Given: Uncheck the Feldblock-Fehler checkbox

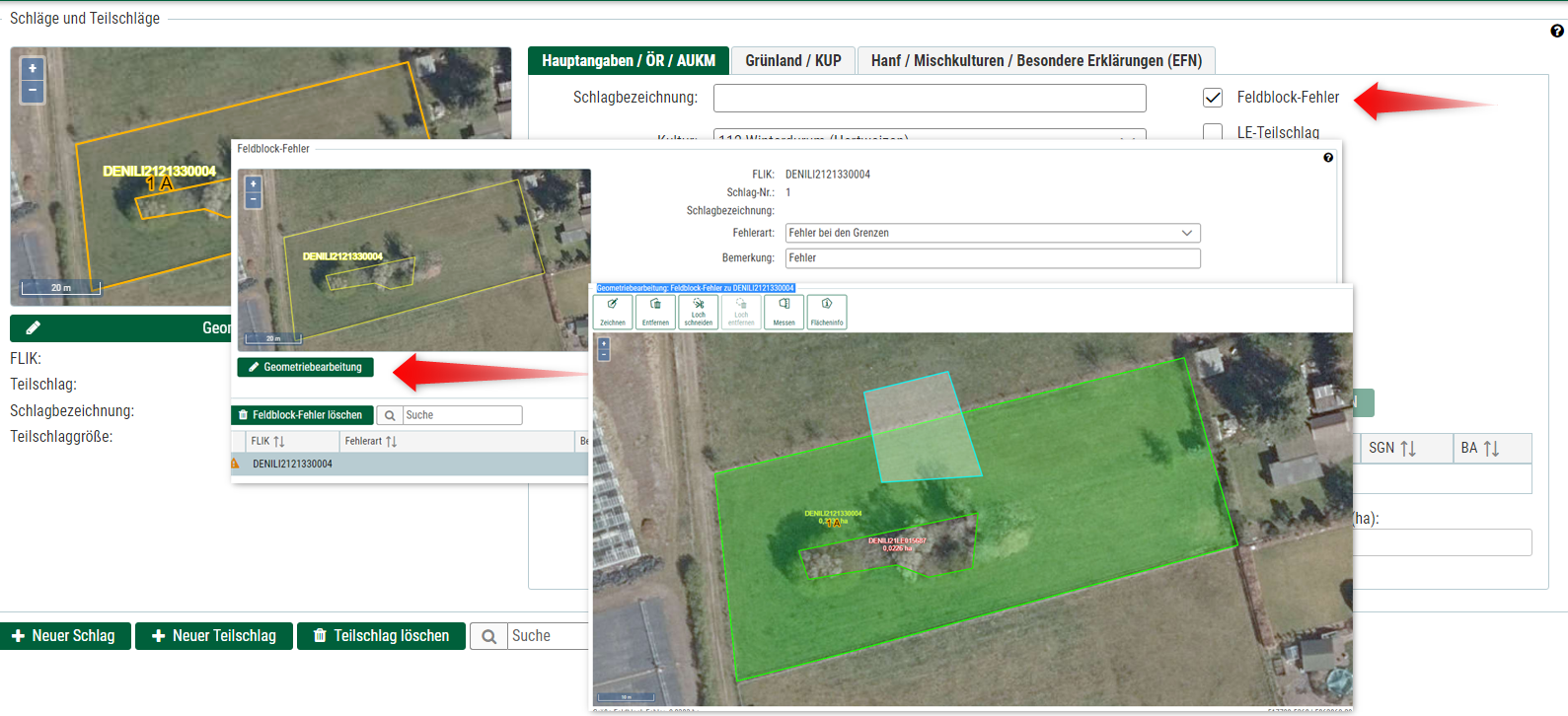Looking at the screenshot, I should [x=1213, y=98].
